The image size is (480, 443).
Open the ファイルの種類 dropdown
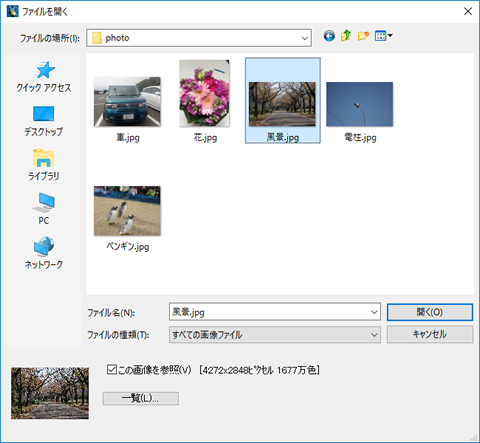(275, 334)
